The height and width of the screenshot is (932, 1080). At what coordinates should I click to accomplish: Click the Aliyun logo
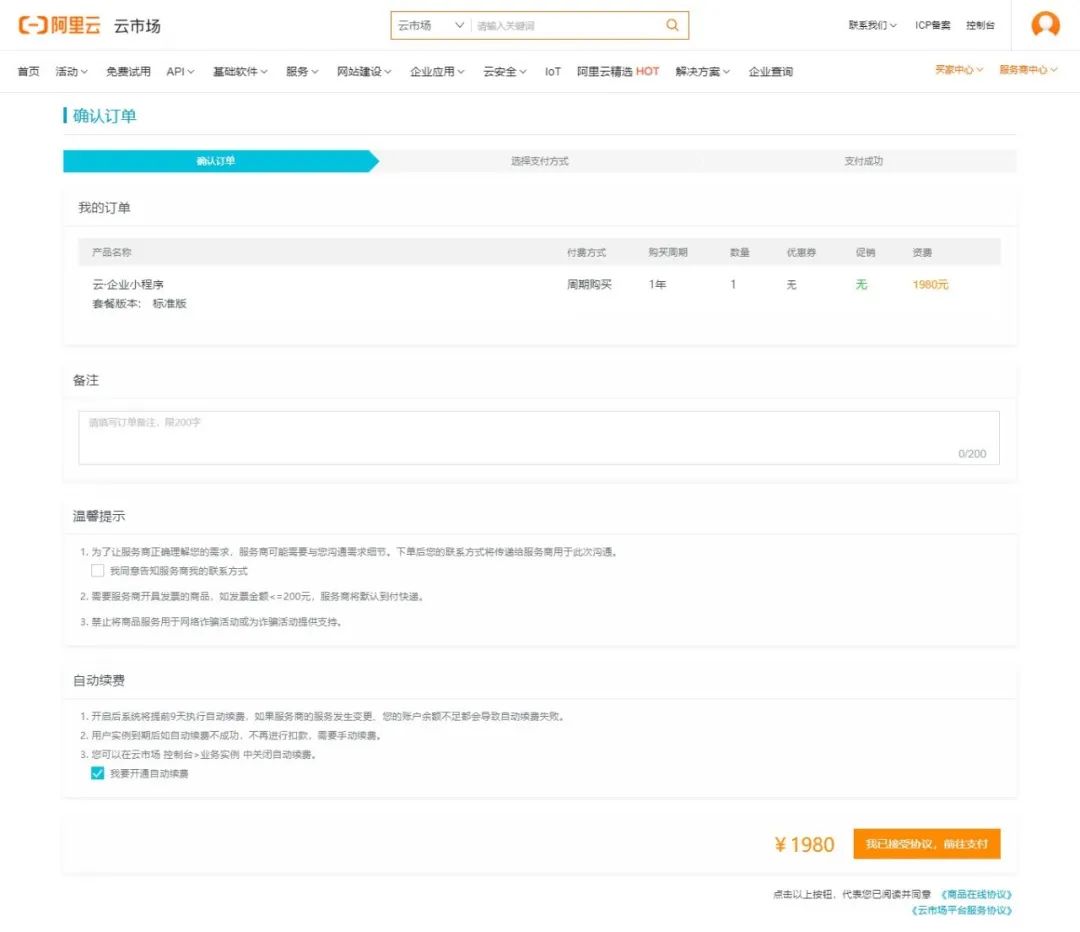pos(59,25)
